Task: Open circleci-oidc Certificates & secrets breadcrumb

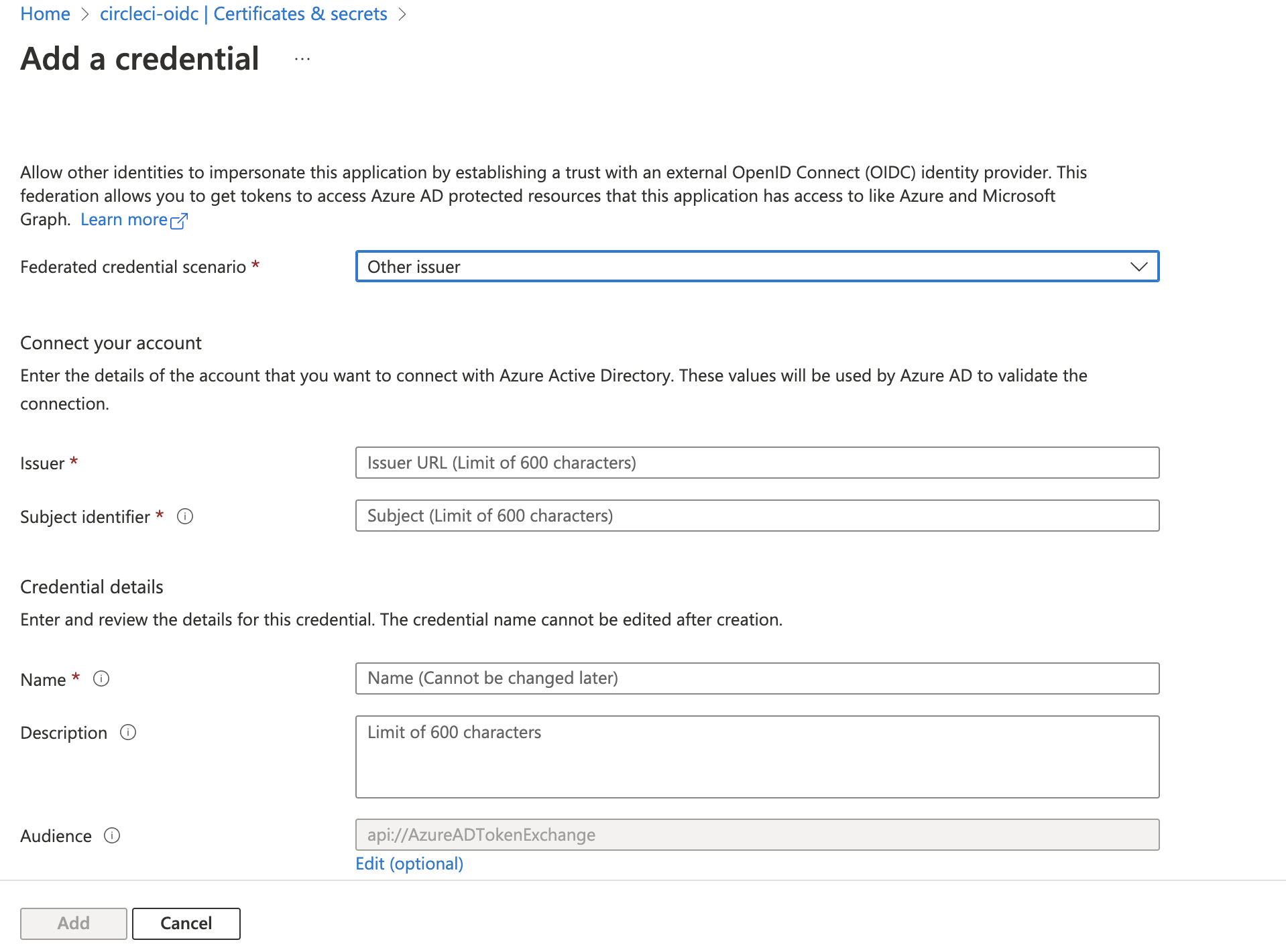Action: point(243,13)
